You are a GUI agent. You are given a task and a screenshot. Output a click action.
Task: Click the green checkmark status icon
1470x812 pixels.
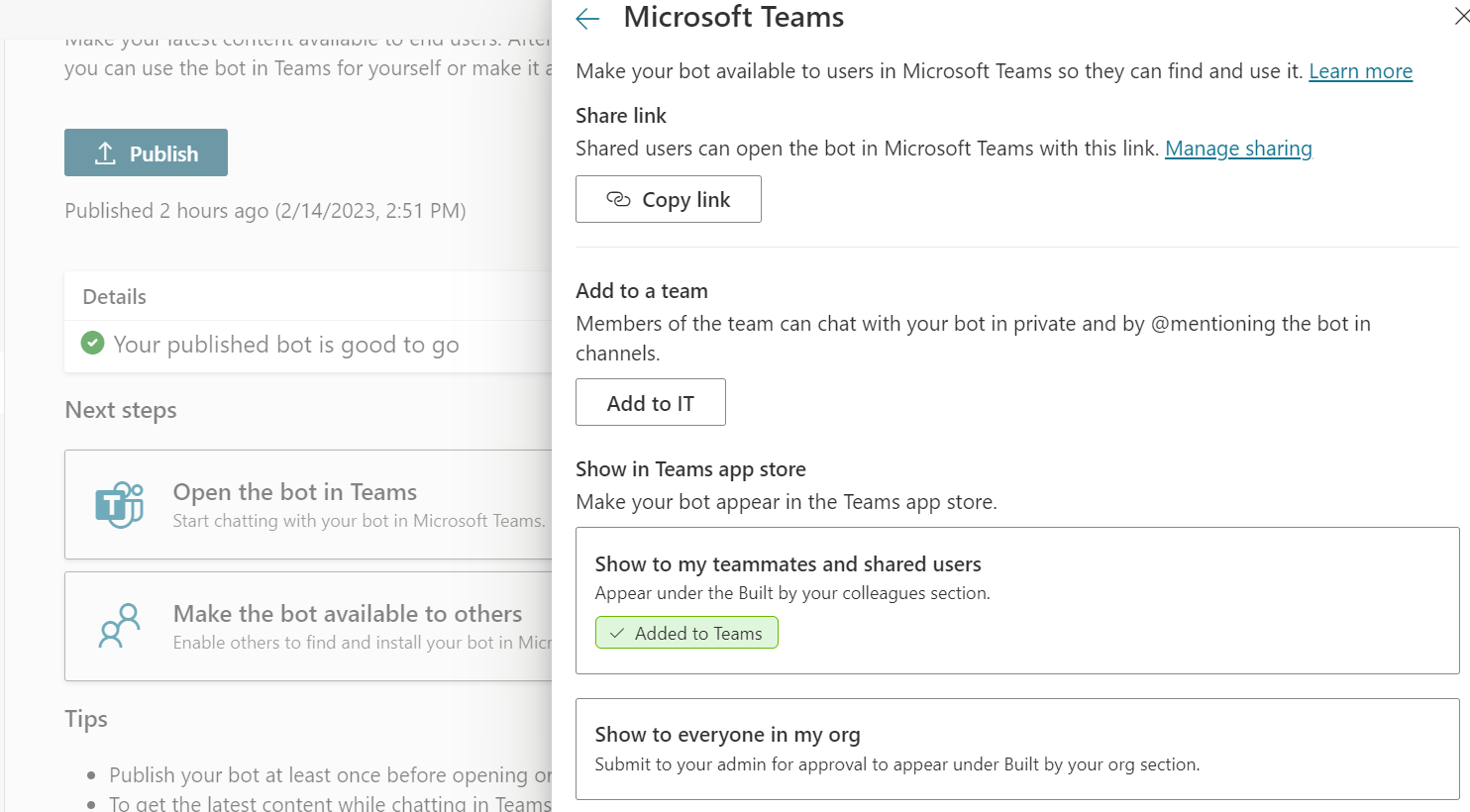(92, 344)
